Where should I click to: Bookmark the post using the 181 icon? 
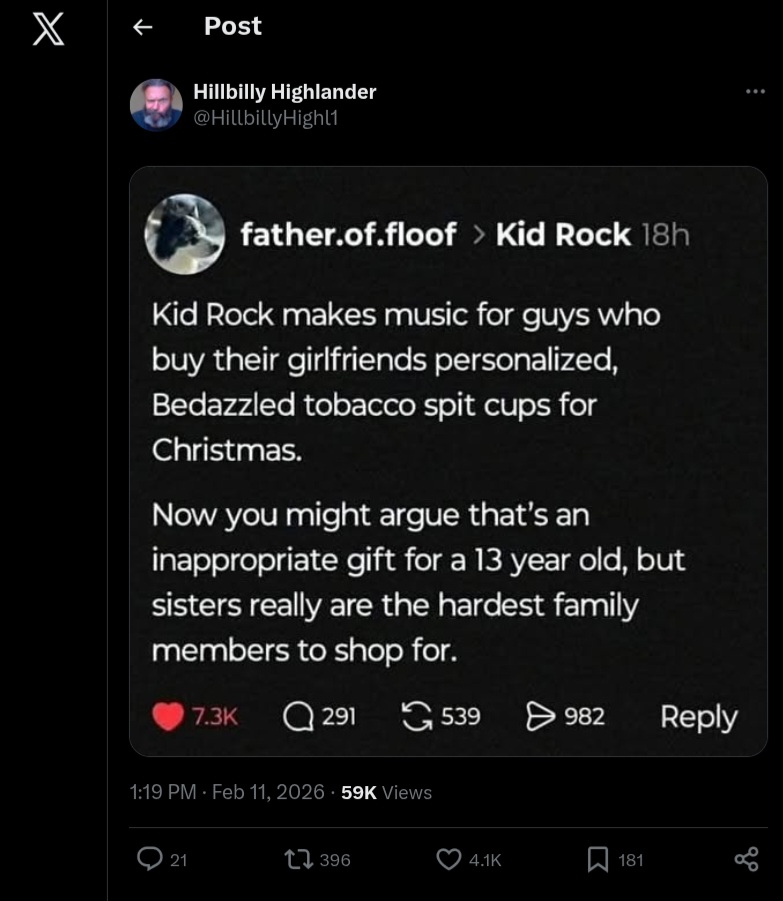click(598, 859)
